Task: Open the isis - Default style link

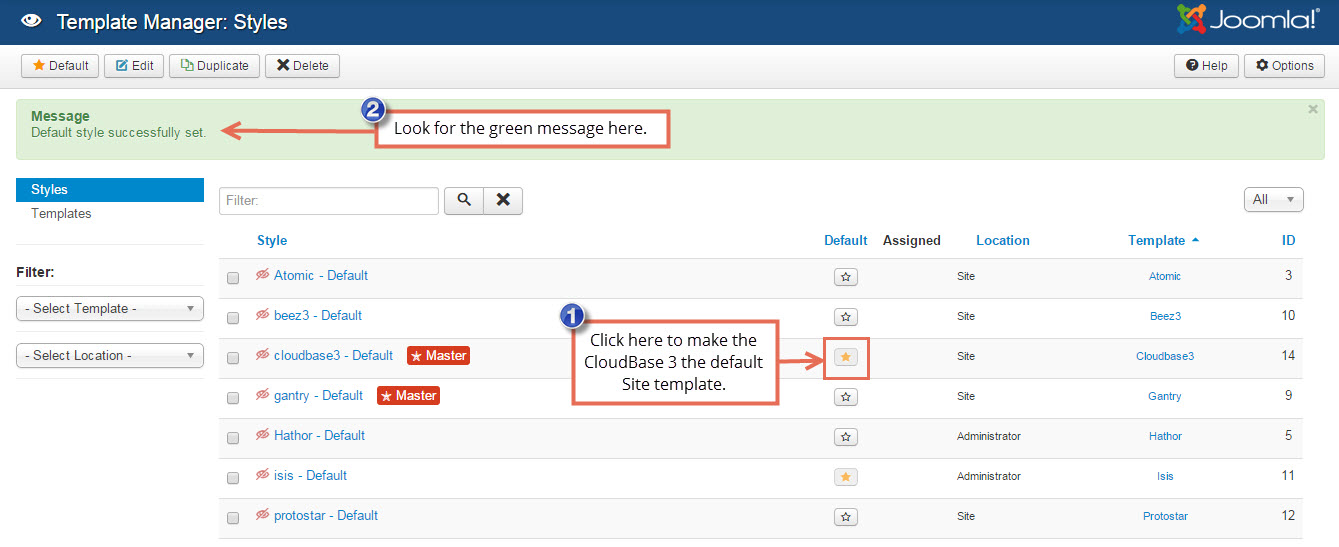Action: [311, 476]
